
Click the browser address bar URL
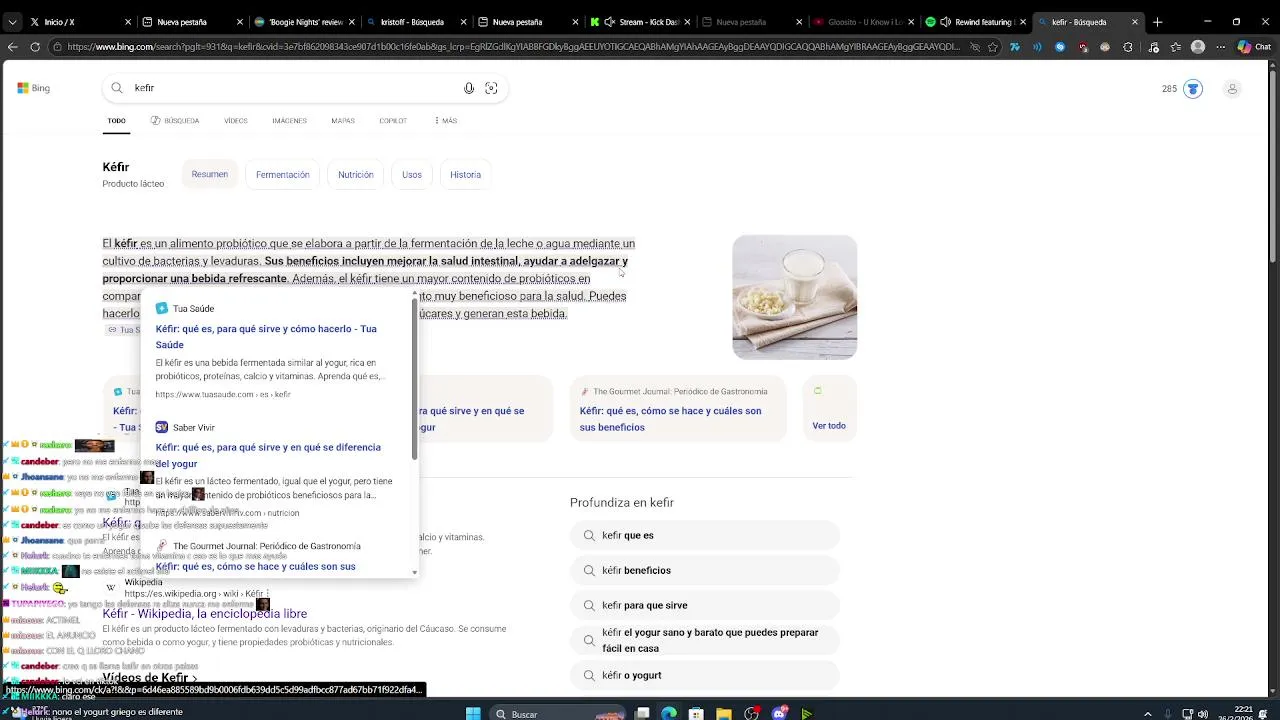512,47
